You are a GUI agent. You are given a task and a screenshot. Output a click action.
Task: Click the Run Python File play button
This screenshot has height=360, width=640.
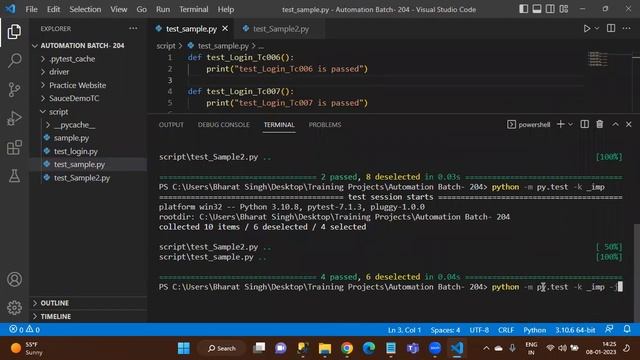point(587,29)
